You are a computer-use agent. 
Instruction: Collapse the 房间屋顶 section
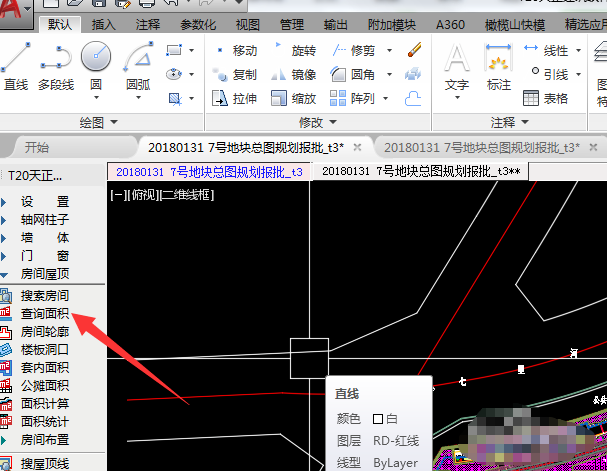click(x=45, y=273)
